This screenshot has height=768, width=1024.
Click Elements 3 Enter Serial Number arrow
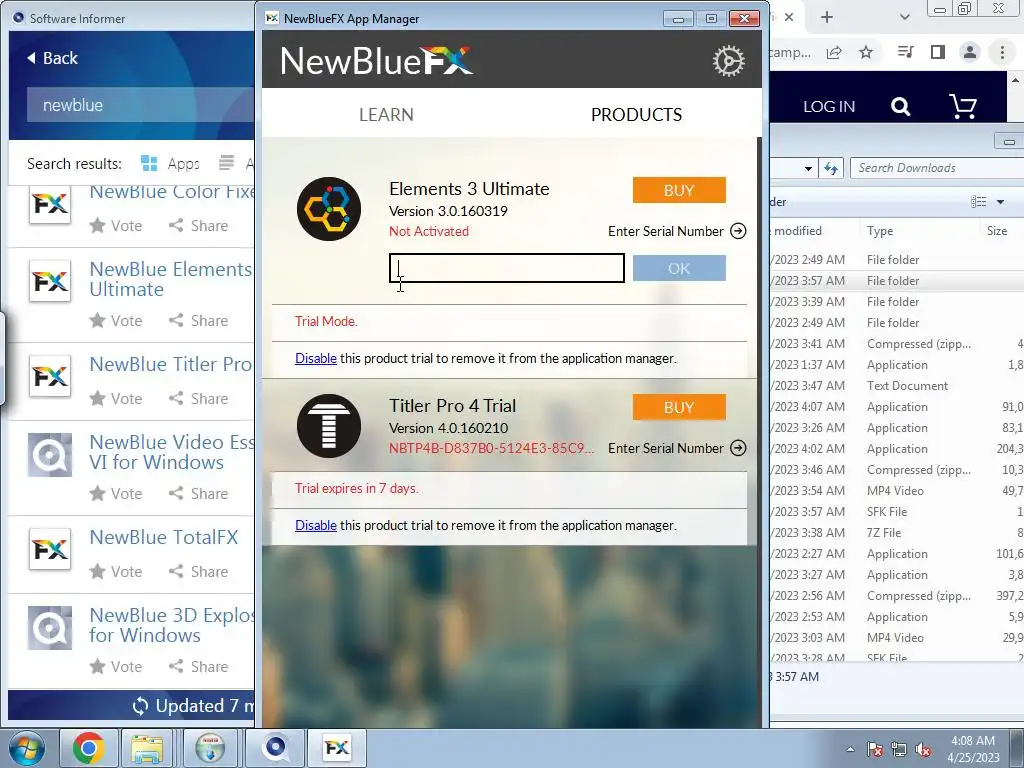pos(738,231)
